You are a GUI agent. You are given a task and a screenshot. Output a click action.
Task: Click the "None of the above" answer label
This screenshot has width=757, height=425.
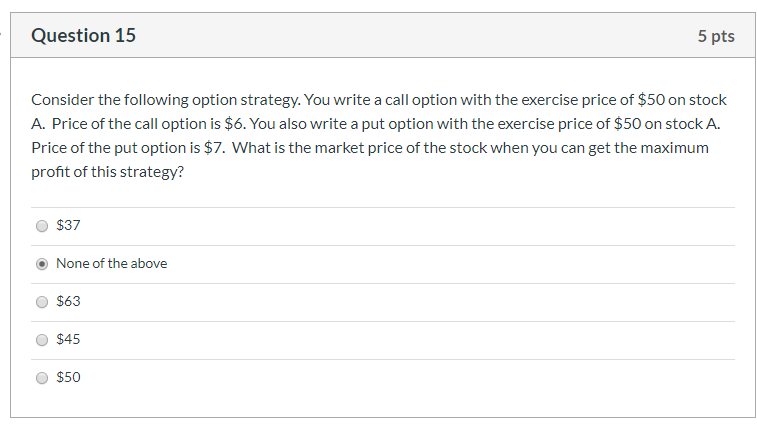click(111, 264)
